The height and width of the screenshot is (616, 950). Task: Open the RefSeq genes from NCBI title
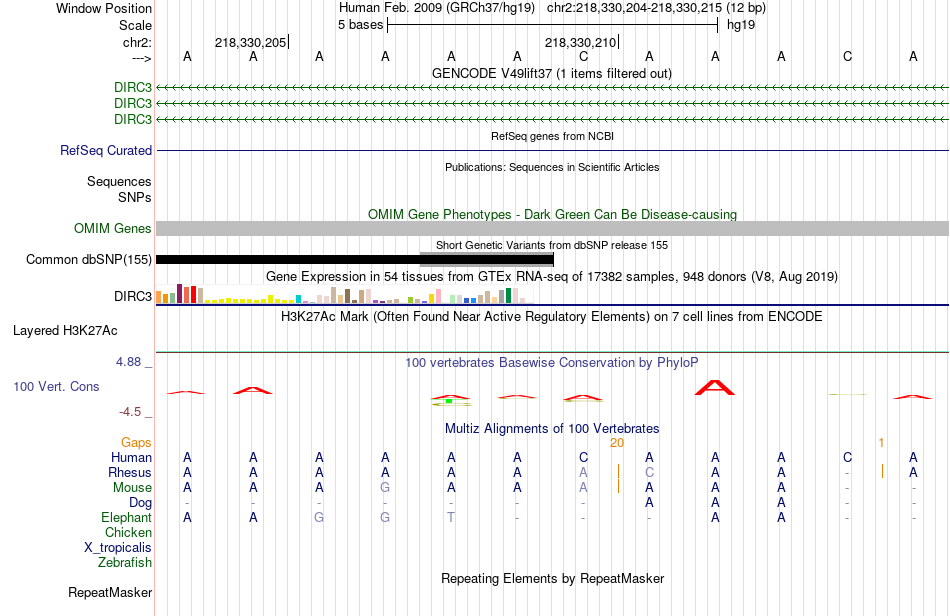(552, 136)
